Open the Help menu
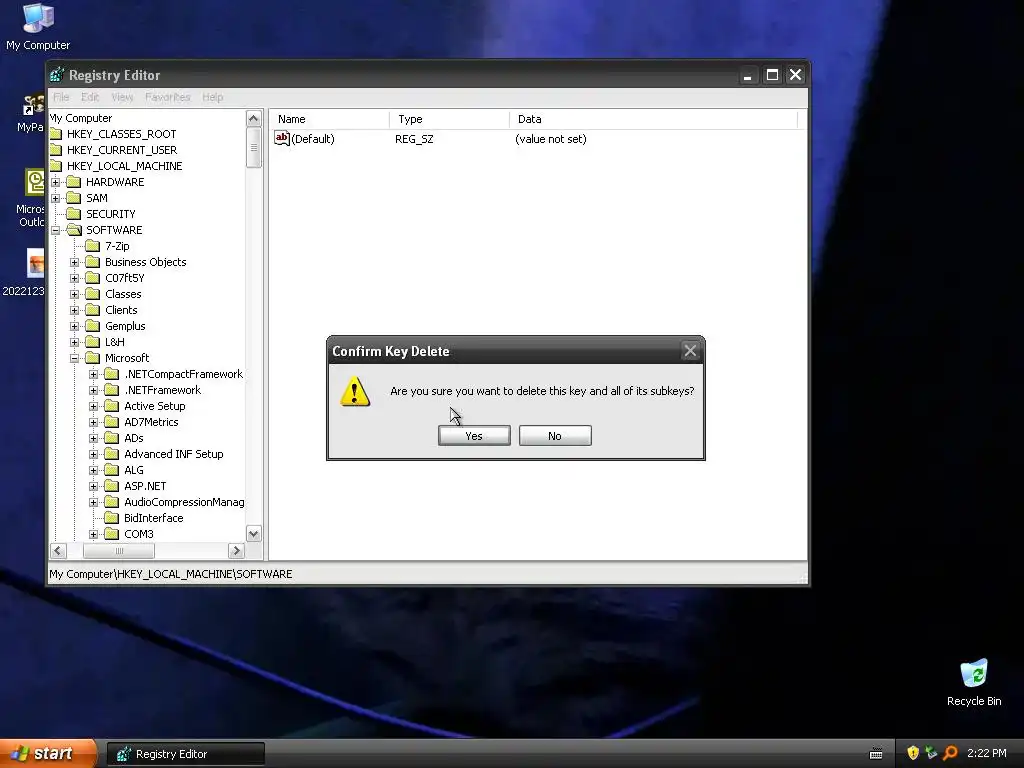 pyautogui.click(x=213, y=97)
